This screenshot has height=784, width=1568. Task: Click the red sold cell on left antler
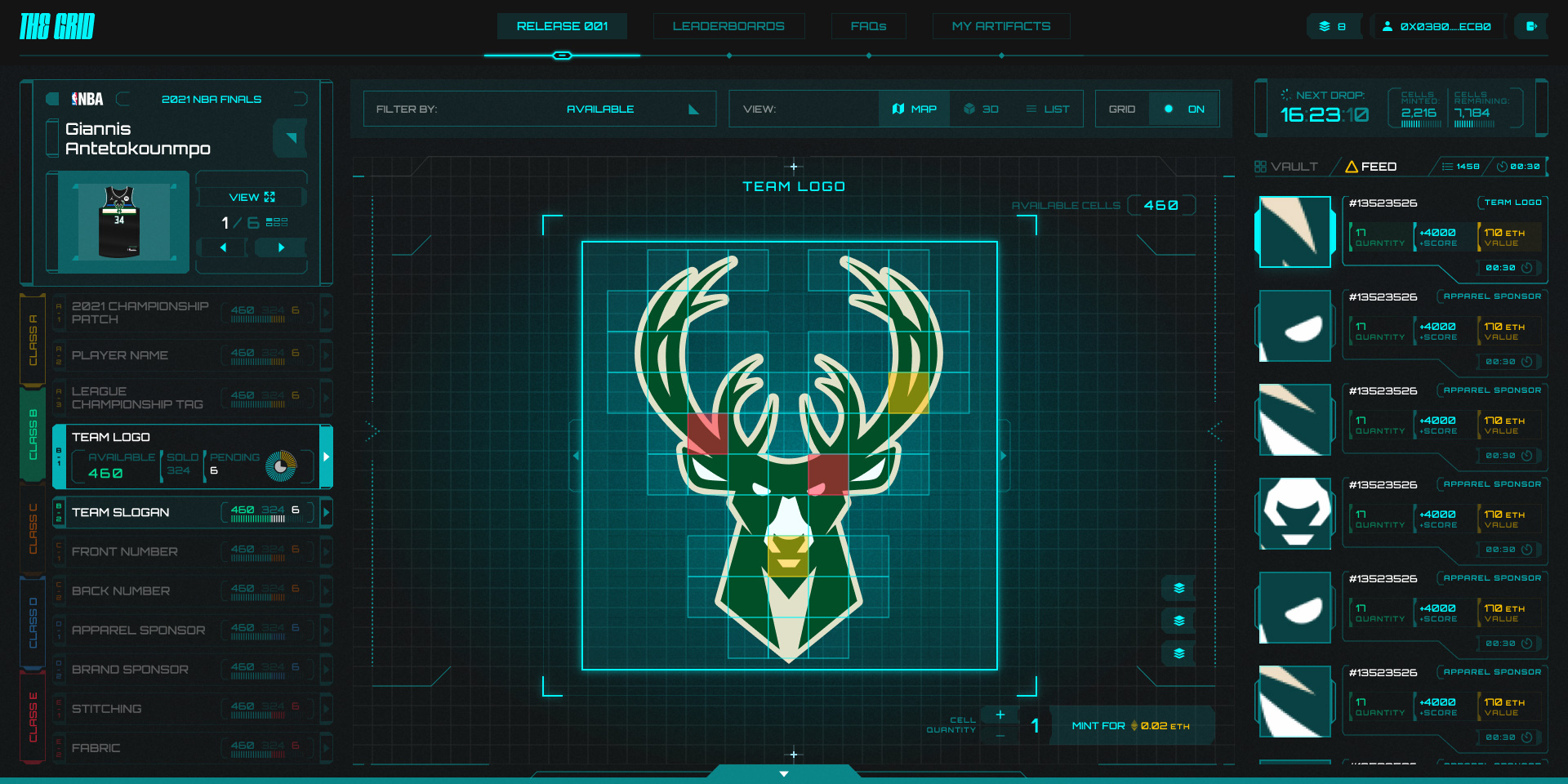pos(707,433)
